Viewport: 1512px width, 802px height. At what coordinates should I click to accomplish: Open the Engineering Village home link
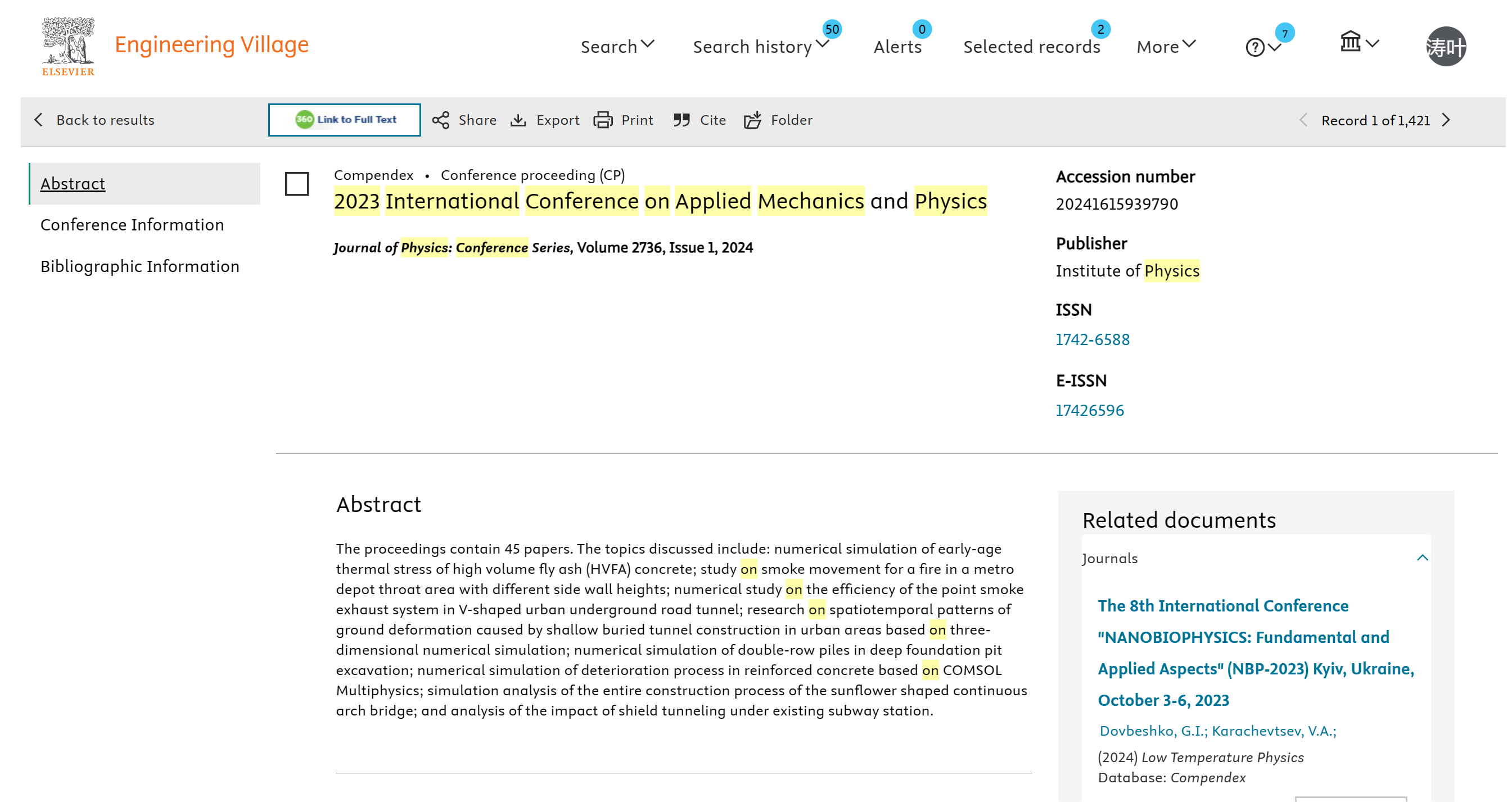[x=211, y=44]
